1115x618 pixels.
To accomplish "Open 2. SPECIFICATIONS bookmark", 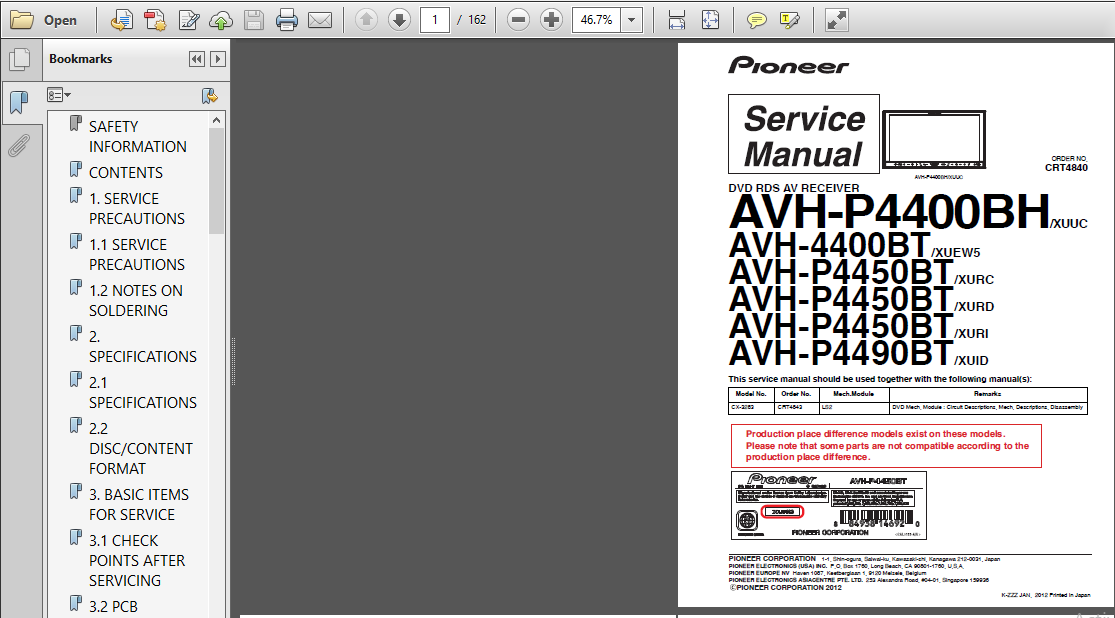I will coord(142,346).
